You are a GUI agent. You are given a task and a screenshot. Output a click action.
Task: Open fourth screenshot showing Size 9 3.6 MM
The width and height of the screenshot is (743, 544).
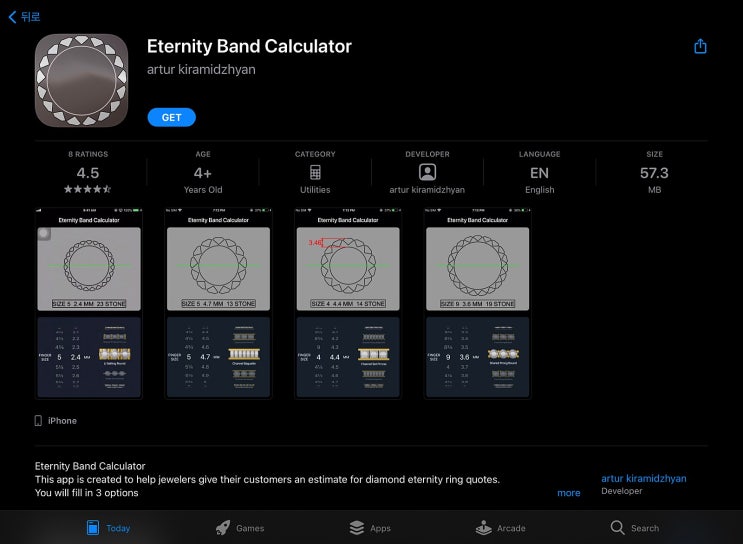[478, 303]
